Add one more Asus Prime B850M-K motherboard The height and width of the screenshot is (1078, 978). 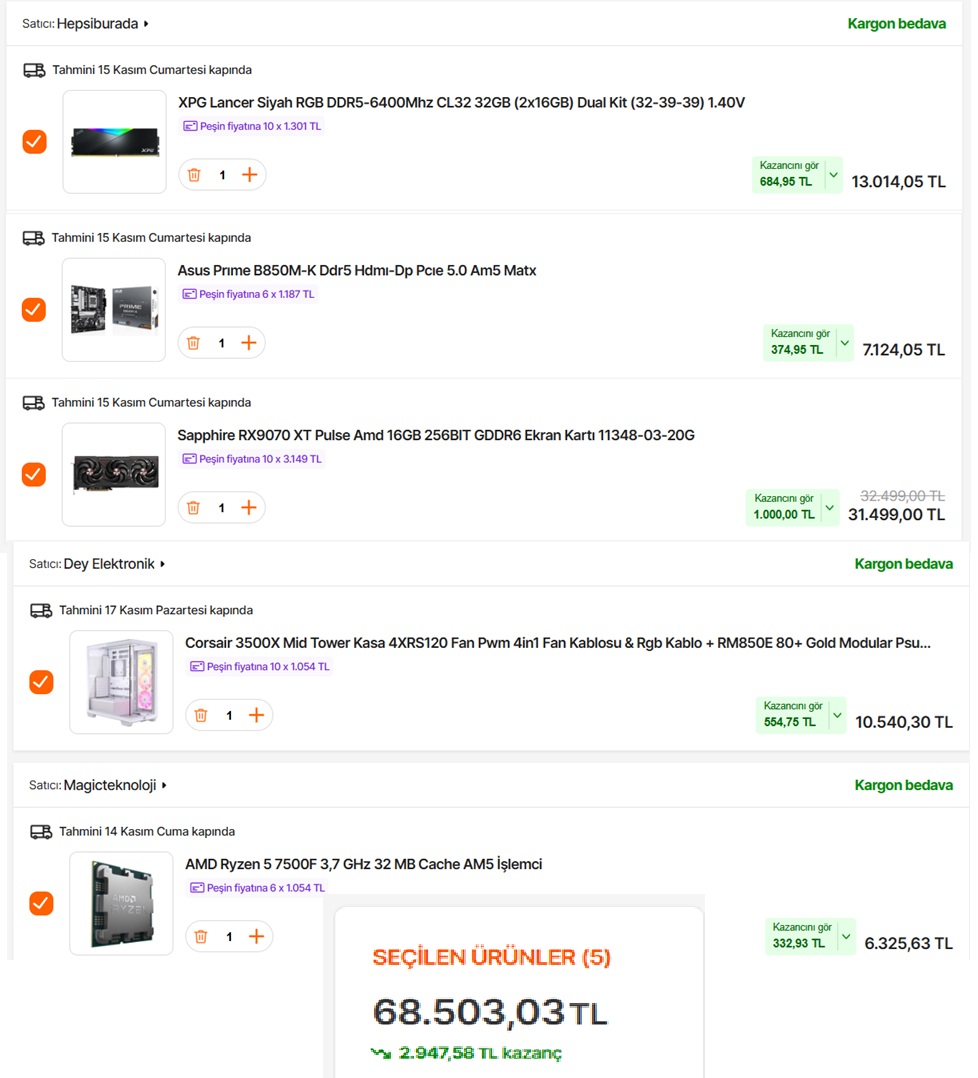tap(249, 343)
